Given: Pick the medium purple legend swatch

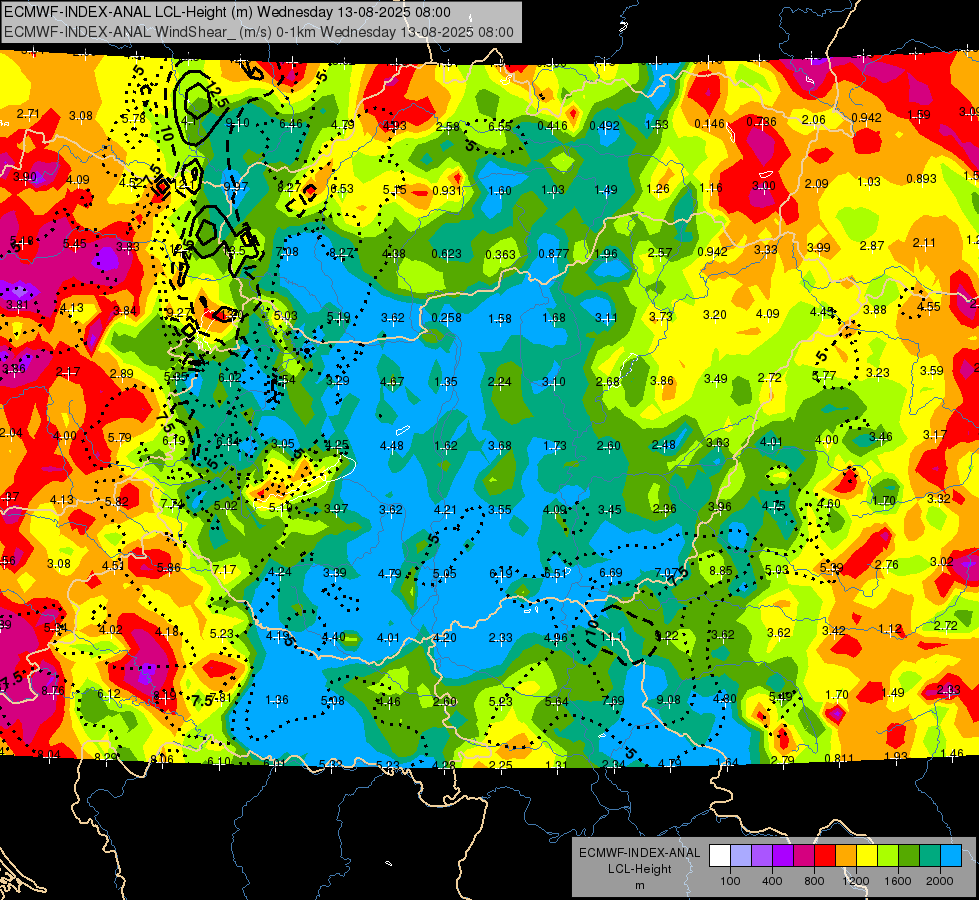Looking at the screenshot, I should point(761,856).
